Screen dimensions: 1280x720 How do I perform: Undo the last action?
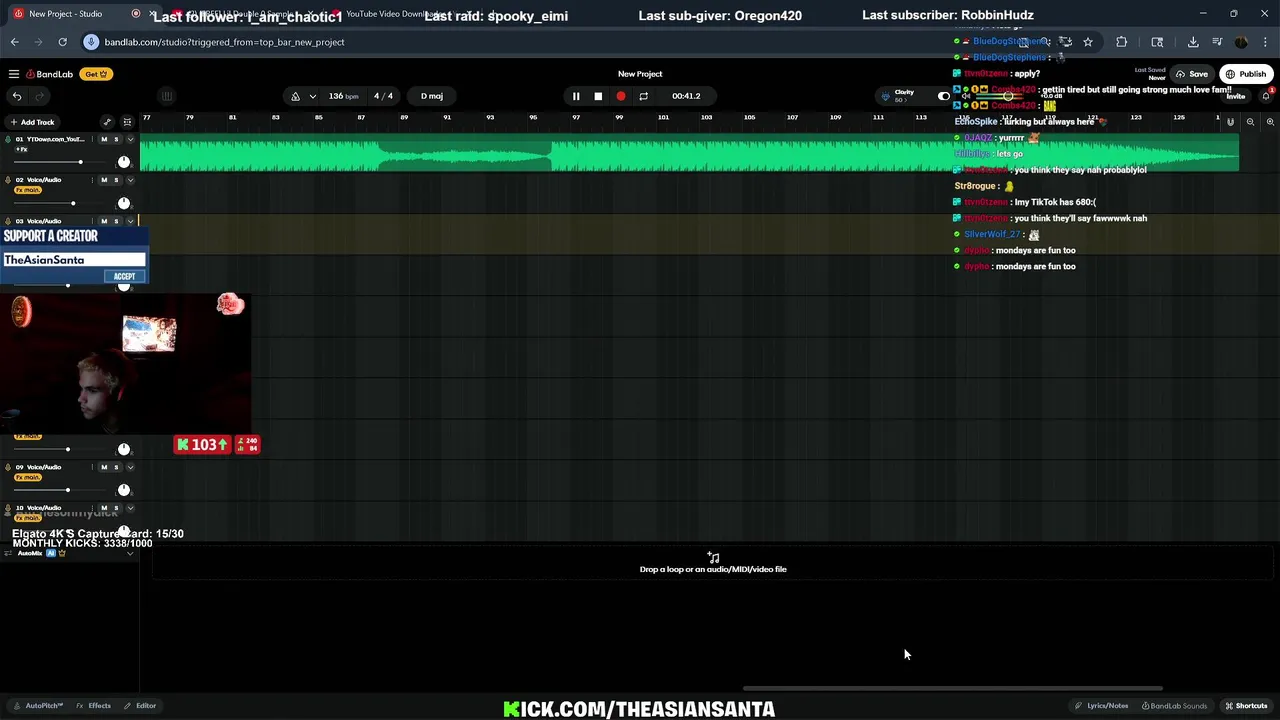[x=17, y=96]
